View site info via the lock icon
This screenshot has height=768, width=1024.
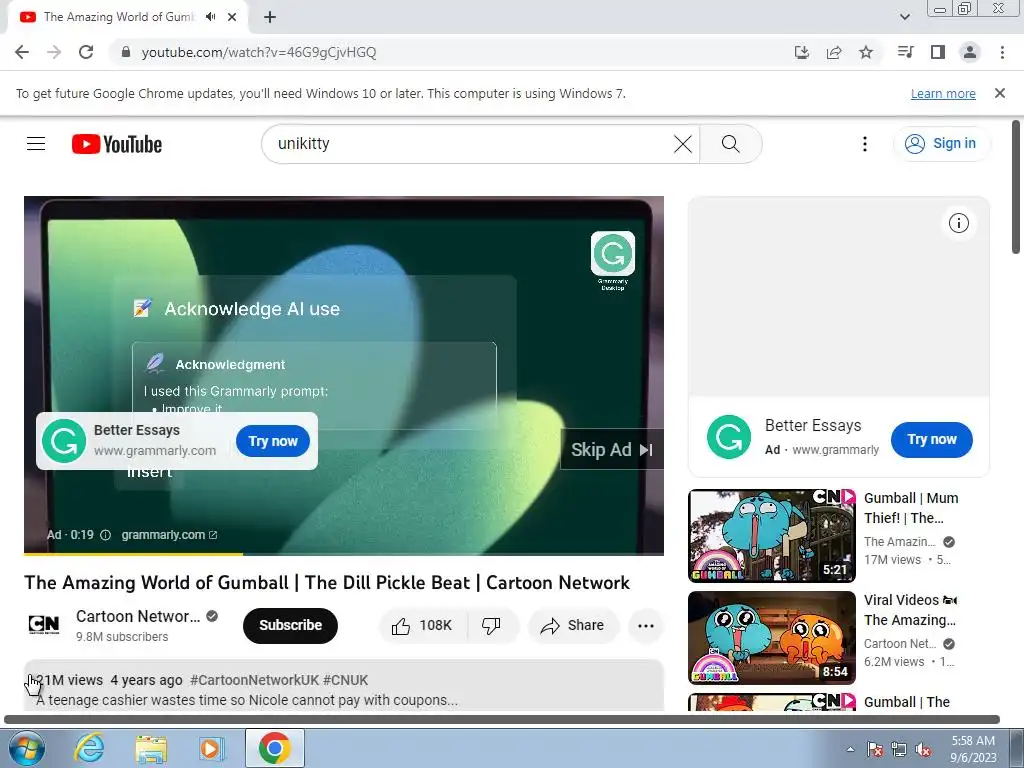pos(126,52)
